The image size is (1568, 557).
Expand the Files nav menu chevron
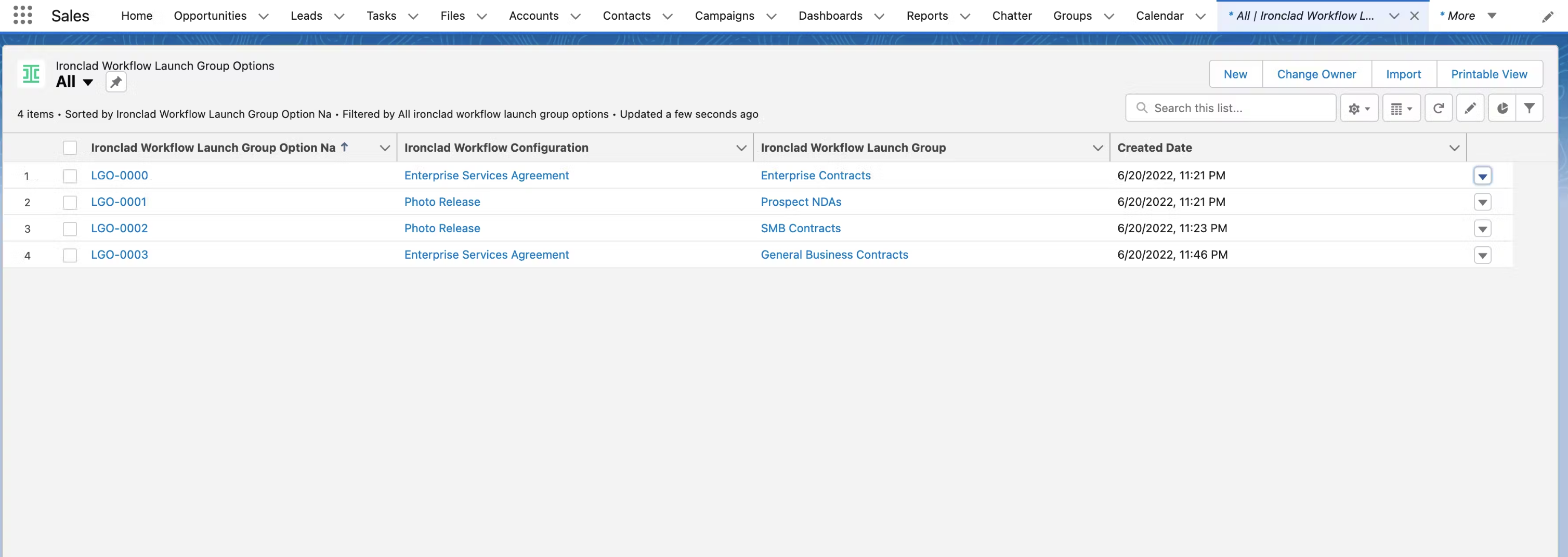[481, 17]
